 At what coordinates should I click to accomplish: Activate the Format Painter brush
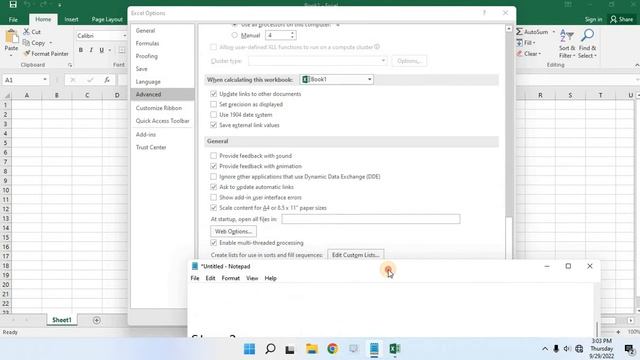27,53
